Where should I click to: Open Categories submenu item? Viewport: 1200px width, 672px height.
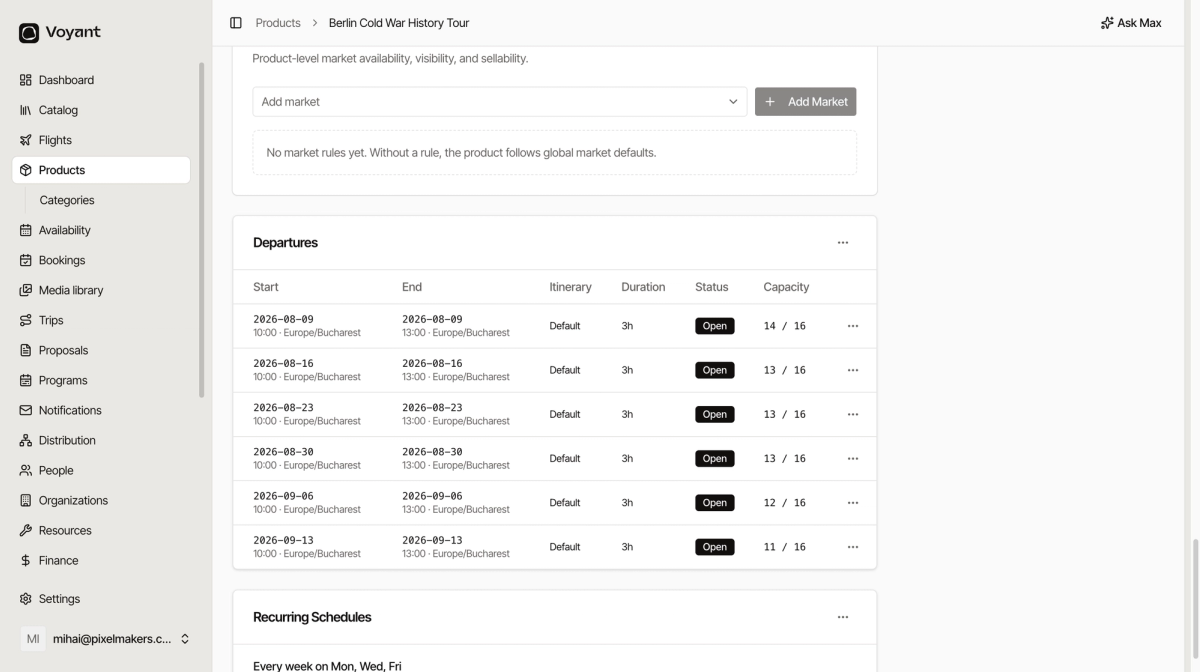click(x=67, y=200)
